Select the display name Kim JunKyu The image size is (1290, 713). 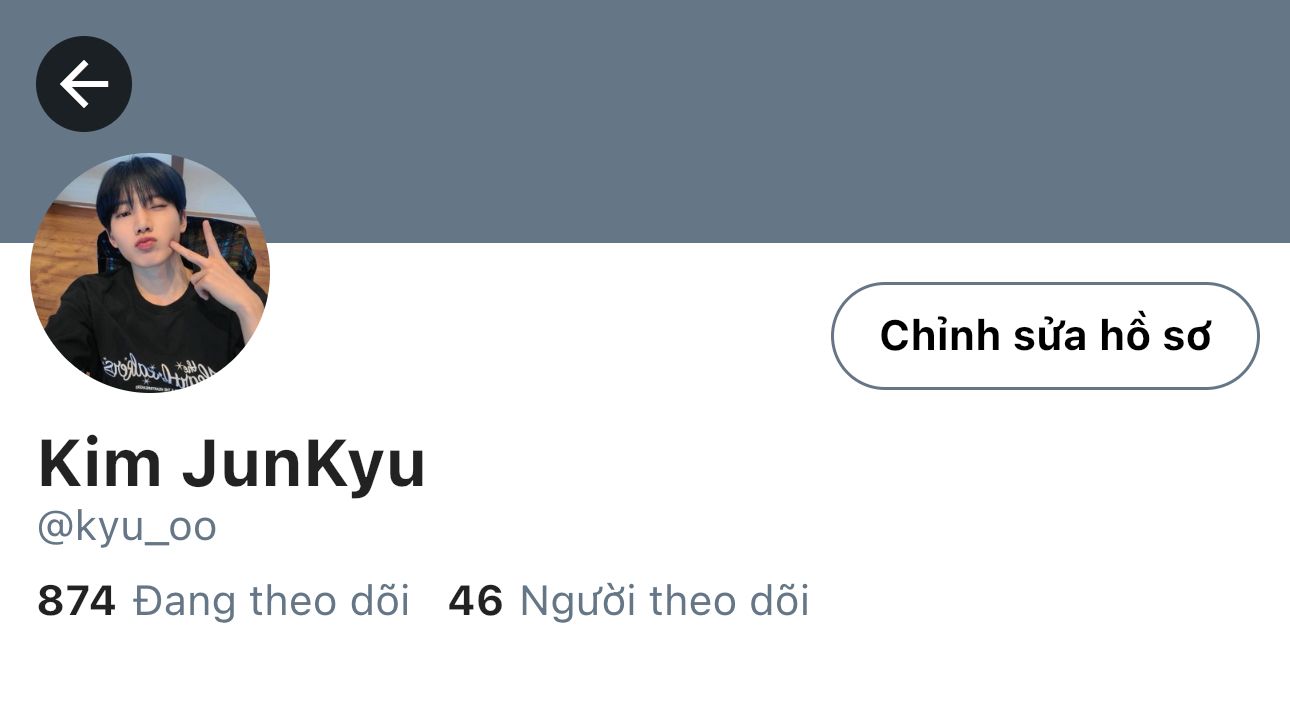232,464
